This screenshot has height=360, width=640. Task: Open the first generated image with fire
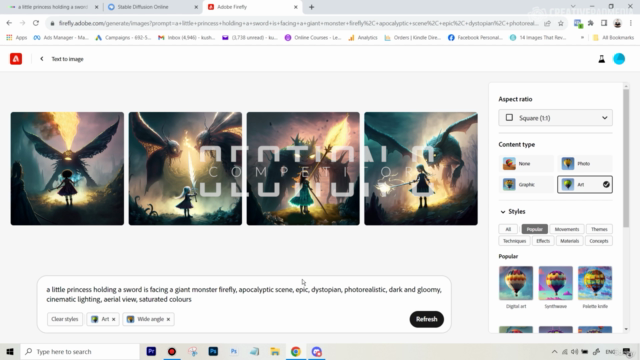coord(67,169)
